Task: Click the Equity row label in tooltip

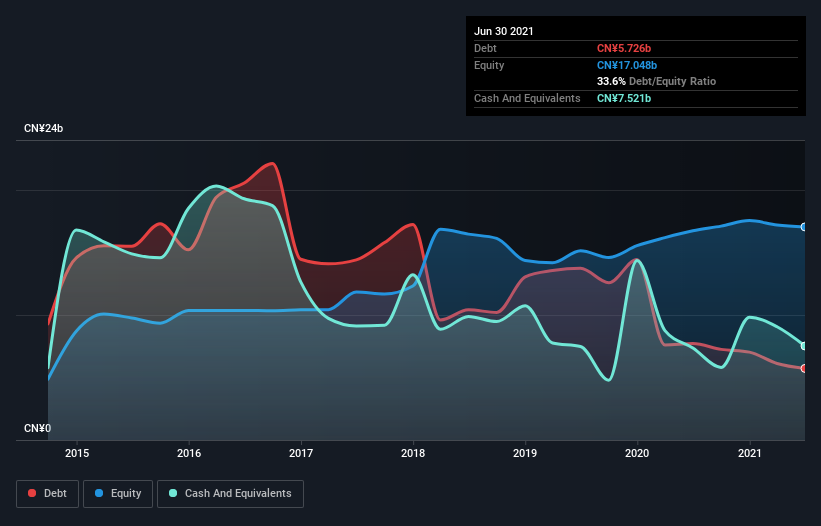Action: coord(489,65)
